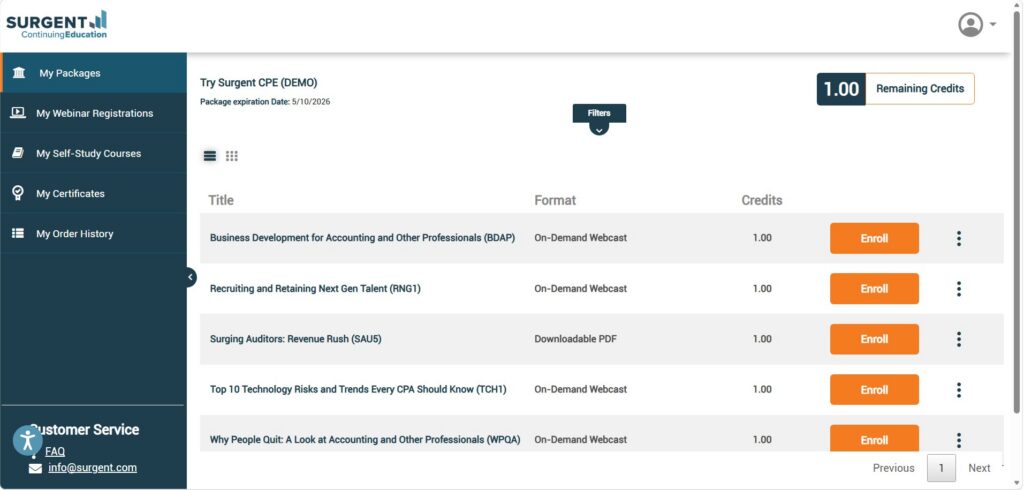Open the accessibility widget icon
Image resolution: width=1024 pixels, height=490 pixels.
pyautogui.click(x=27, y=440)
